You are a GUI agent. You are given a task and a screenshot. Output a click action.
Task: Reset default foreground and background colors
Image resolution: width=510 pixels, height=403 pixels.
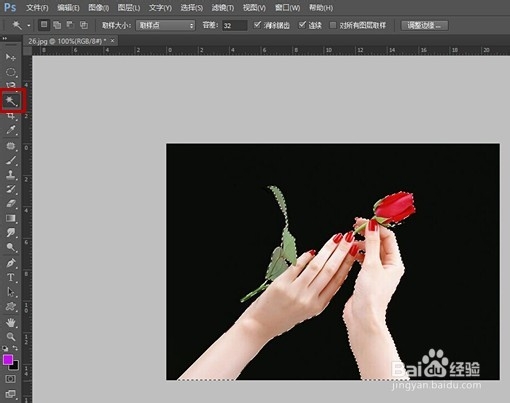[5, 348]
